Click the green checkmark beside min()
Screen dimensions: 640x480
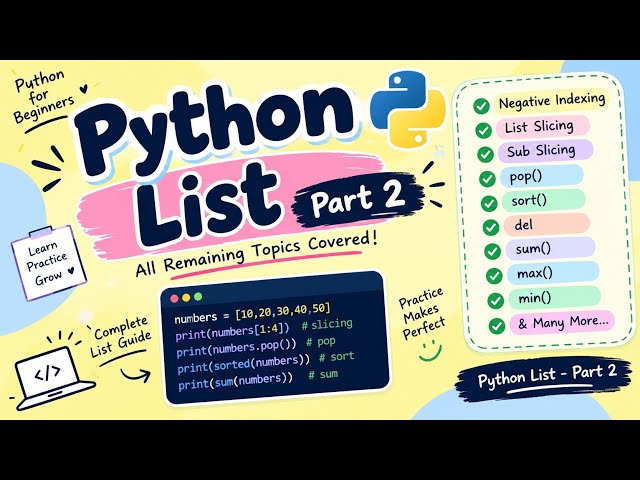(496, 301)
